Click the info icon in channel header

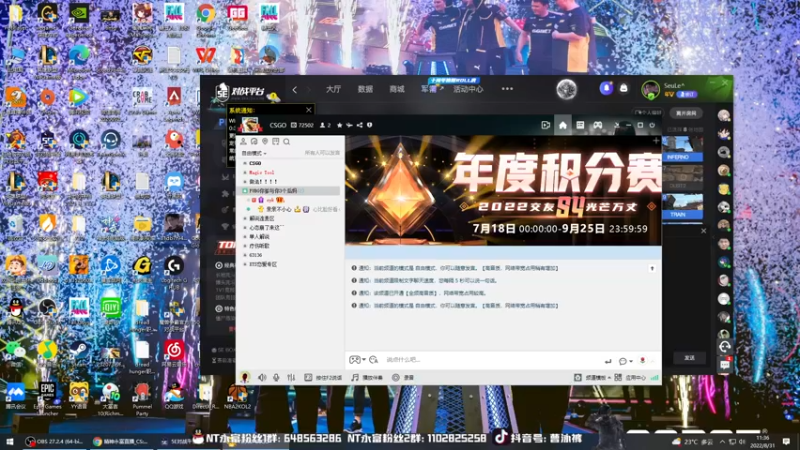[369, 125]
